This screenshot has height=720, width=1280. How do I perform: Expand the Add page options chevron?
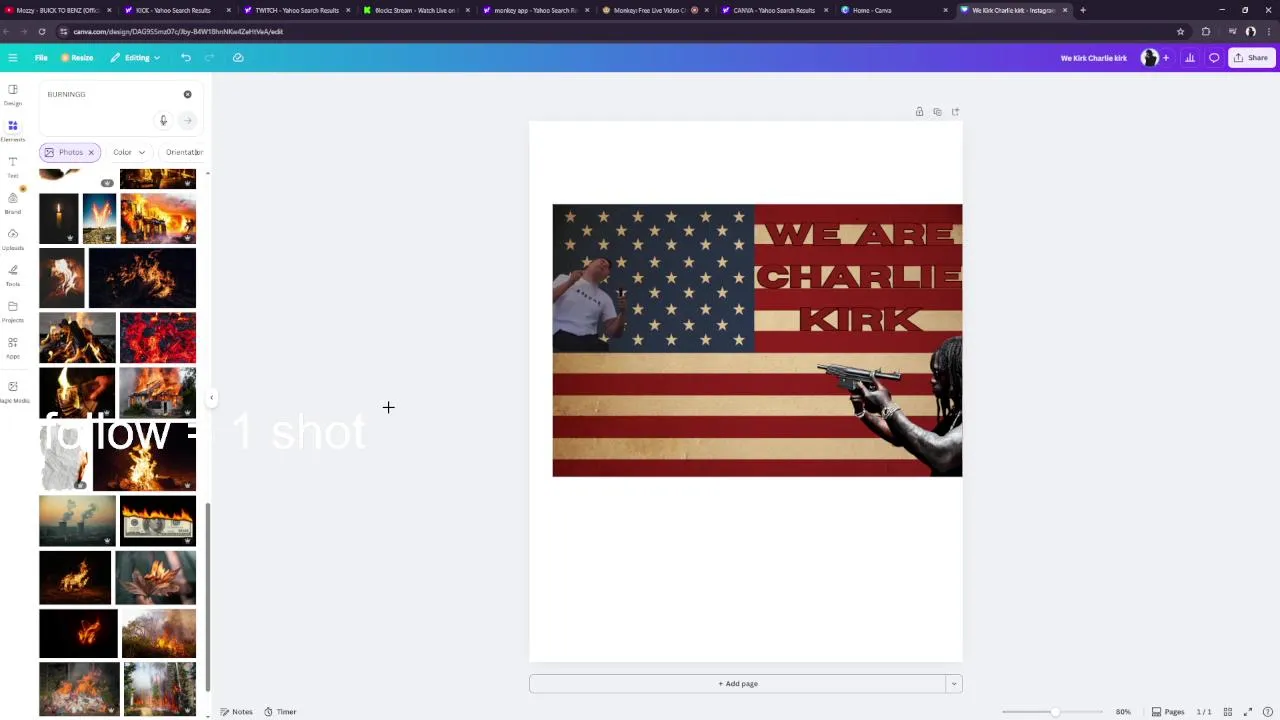tap(954, 684)
